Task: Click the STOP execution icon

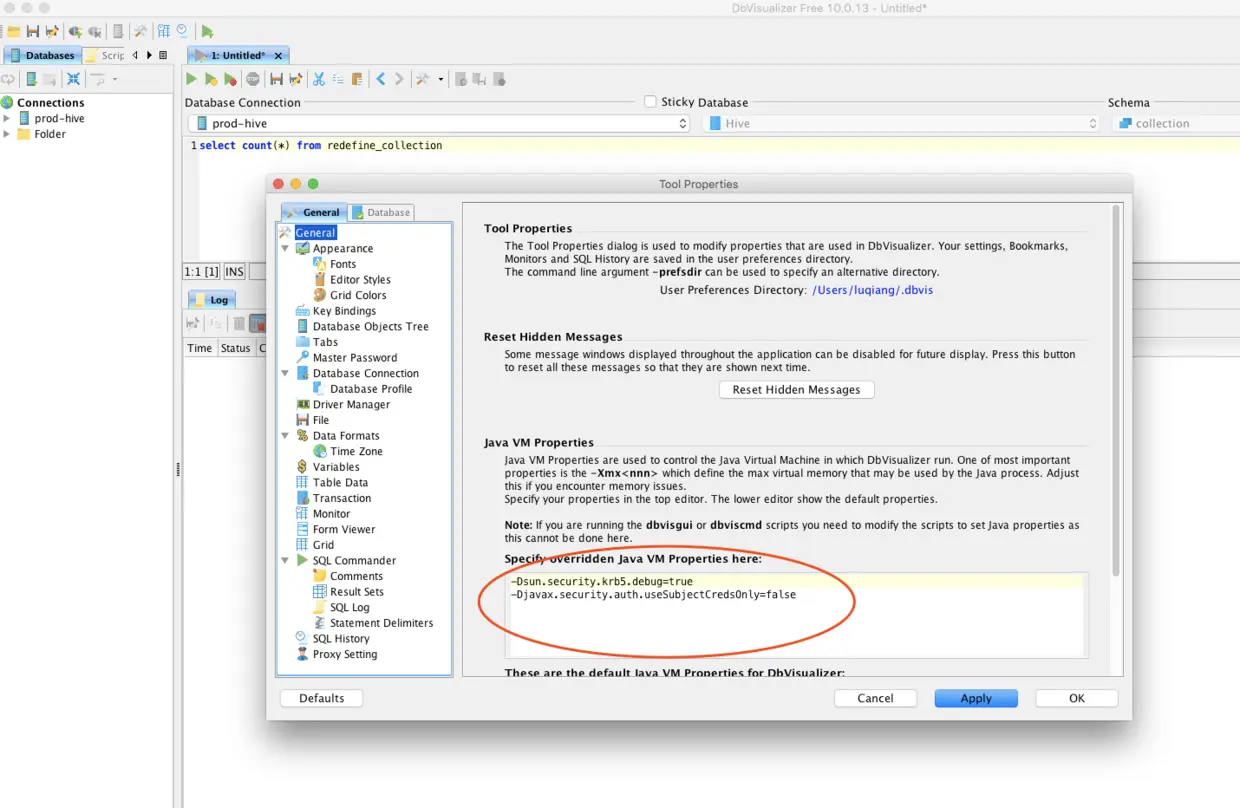Action: 253,79
